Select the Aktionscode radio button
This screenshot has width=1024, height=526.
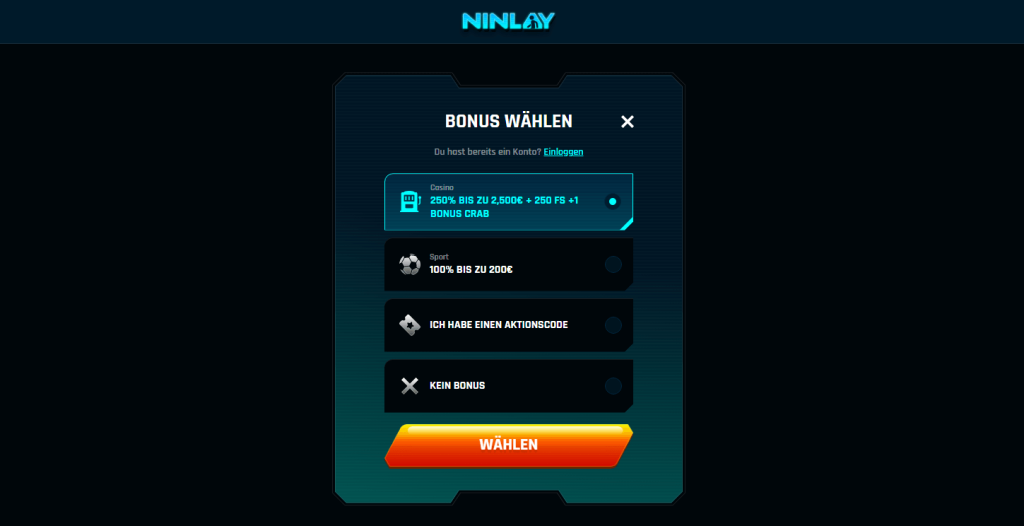[613, 325]
